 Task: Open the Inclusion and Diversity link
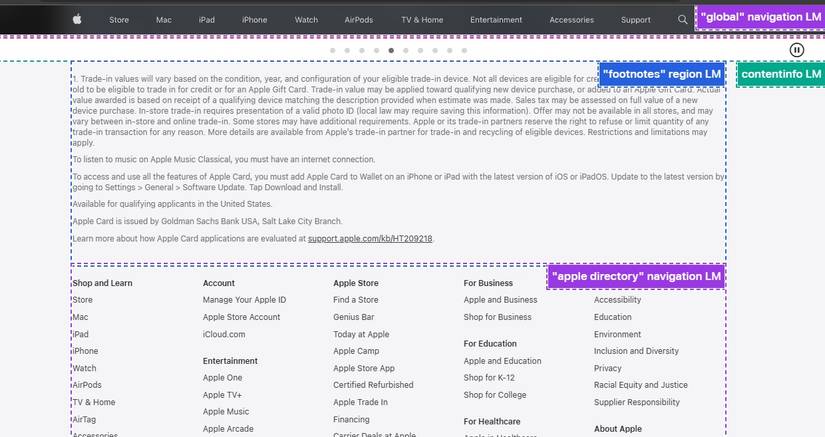(x=636, y=351)
